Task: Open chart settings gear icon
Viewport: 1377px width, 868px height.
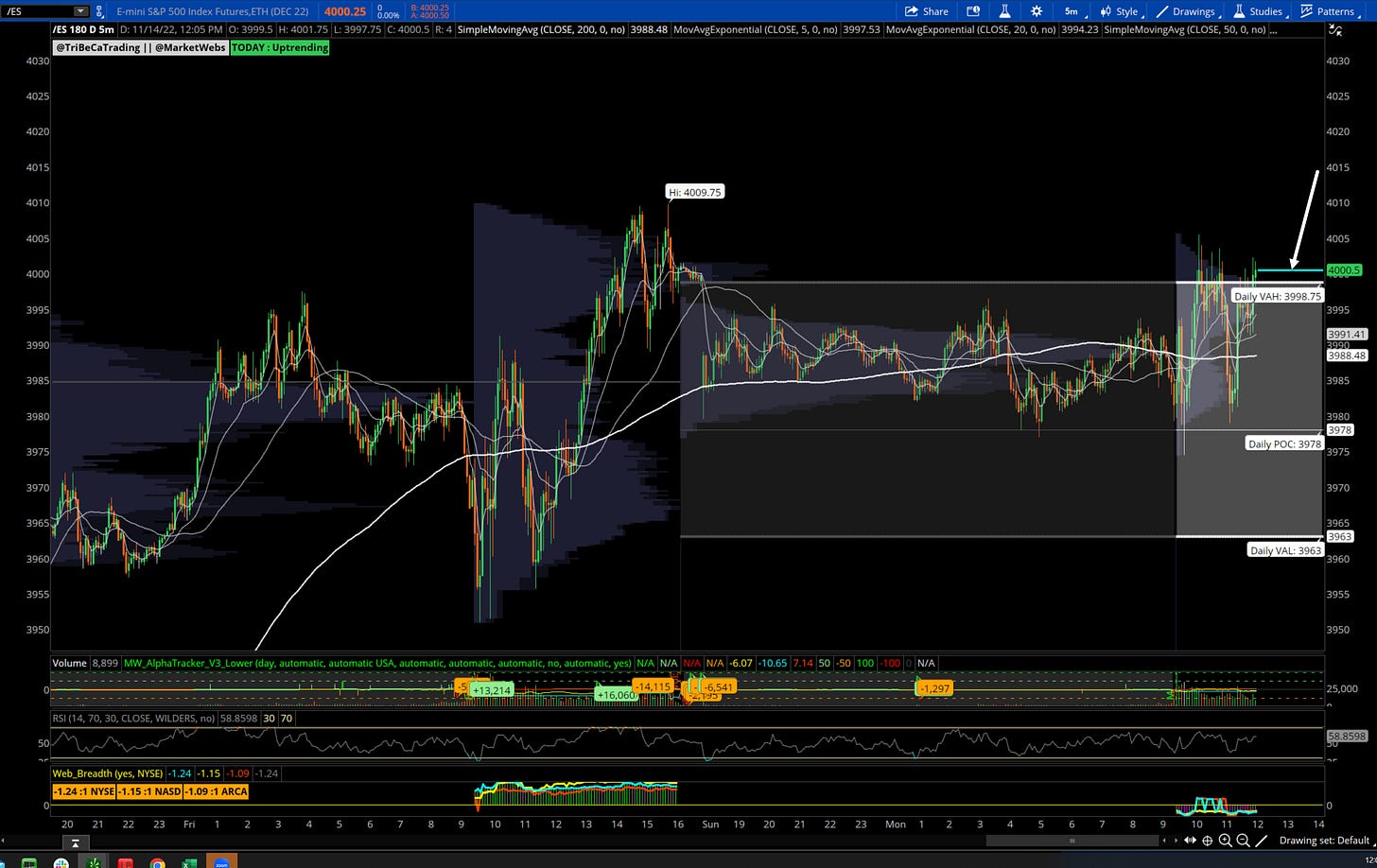Action: (1037, 11)
